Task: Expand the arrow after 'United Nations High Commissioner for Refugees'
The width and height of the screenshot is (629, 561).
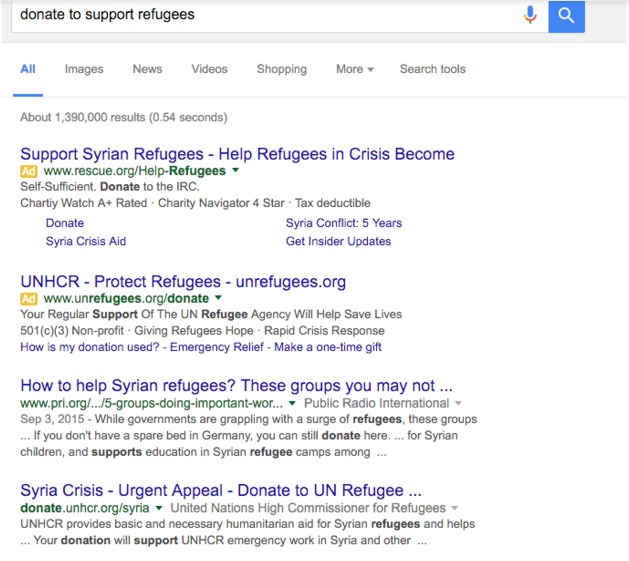Action: point(455,508)
